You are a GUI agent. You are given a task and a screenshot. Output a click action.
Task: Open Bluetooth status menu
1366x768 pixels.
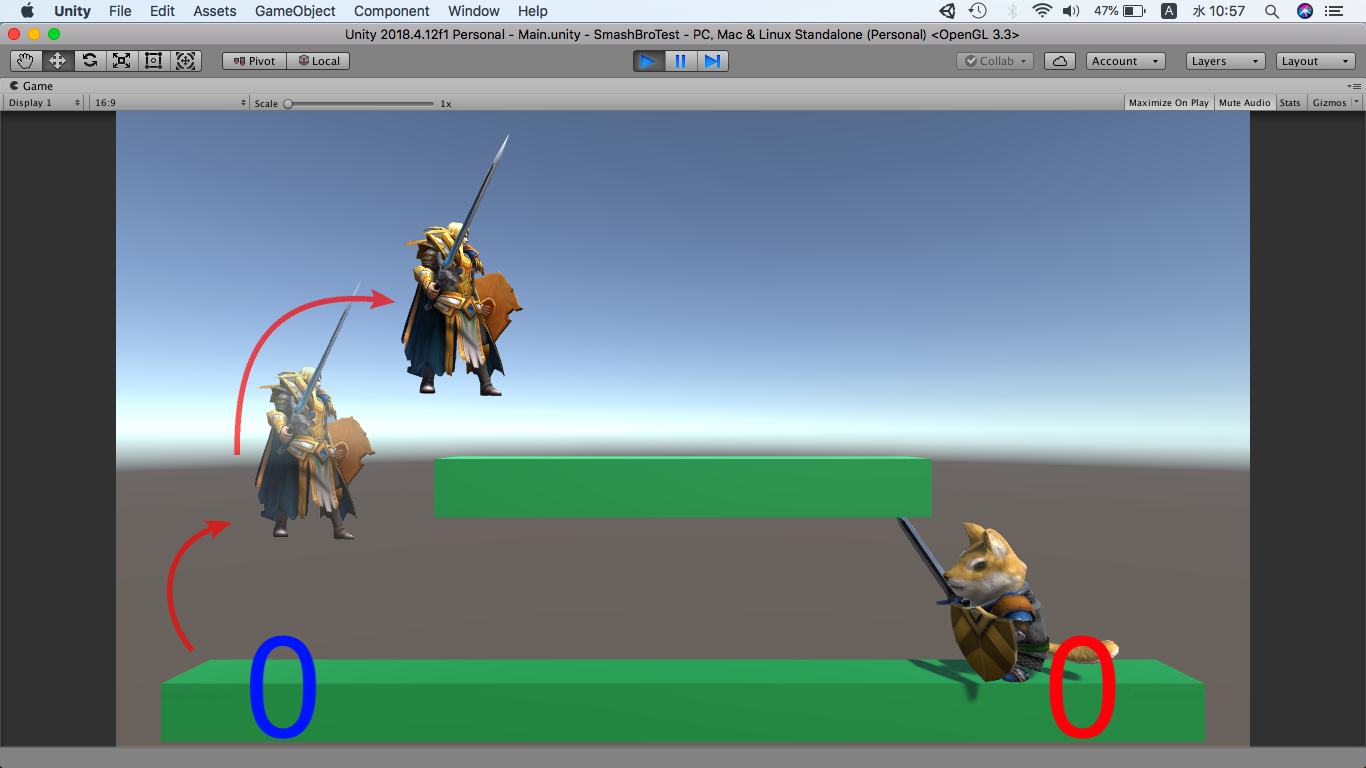pos(1012,11)
